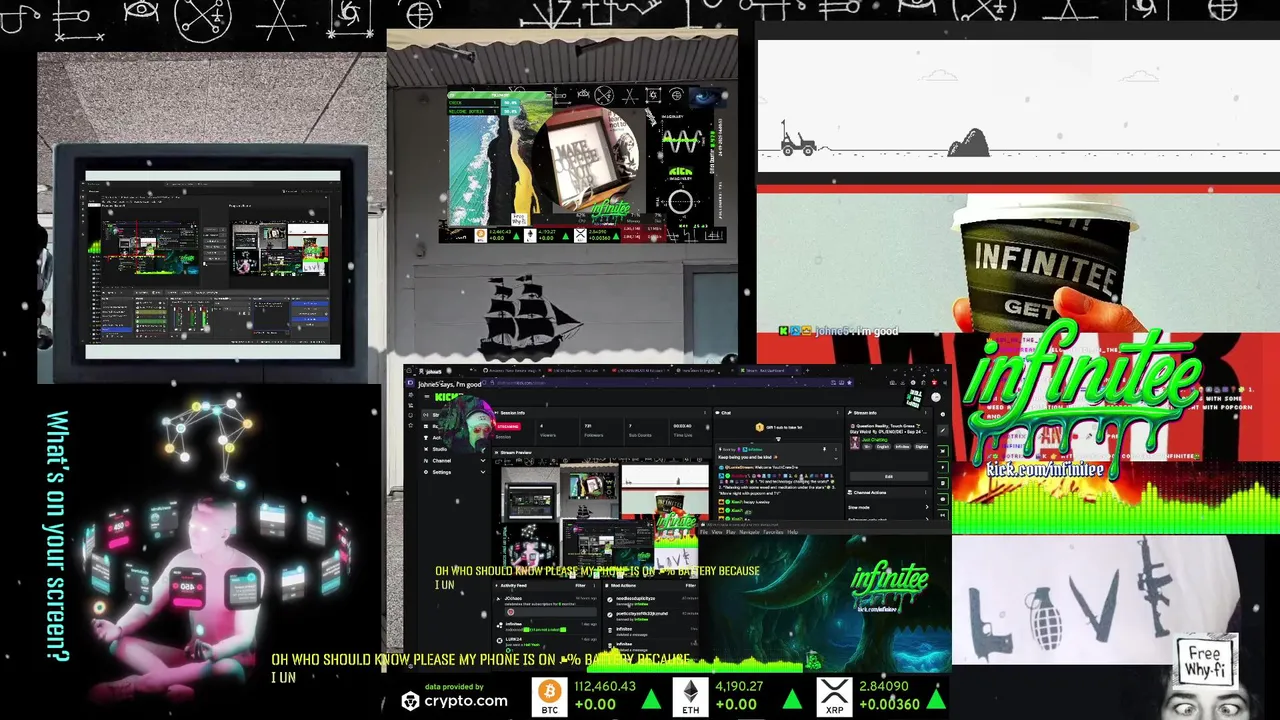Viewport: 1280px width, 720px height.
Task: Click the ETH price 4,190.27
Action: coord(739,686)
